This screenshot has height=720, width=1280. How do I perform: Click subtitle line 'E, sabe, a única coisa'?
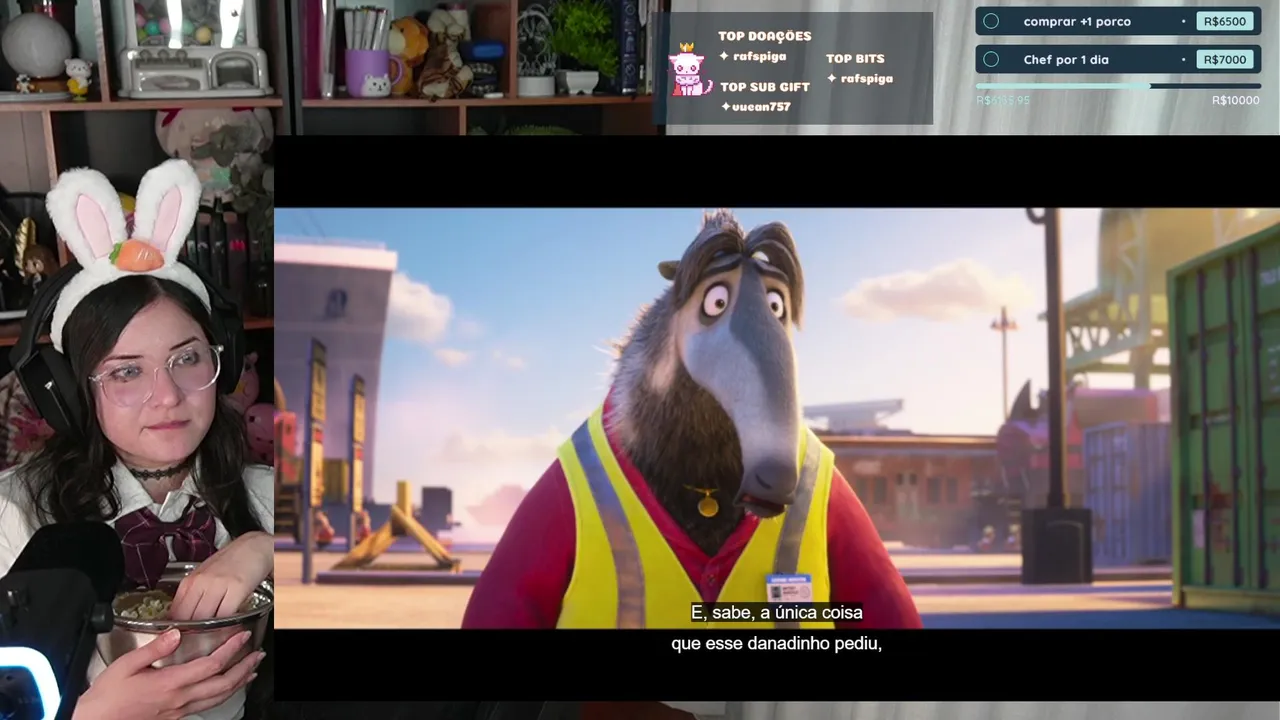(777, 612)
